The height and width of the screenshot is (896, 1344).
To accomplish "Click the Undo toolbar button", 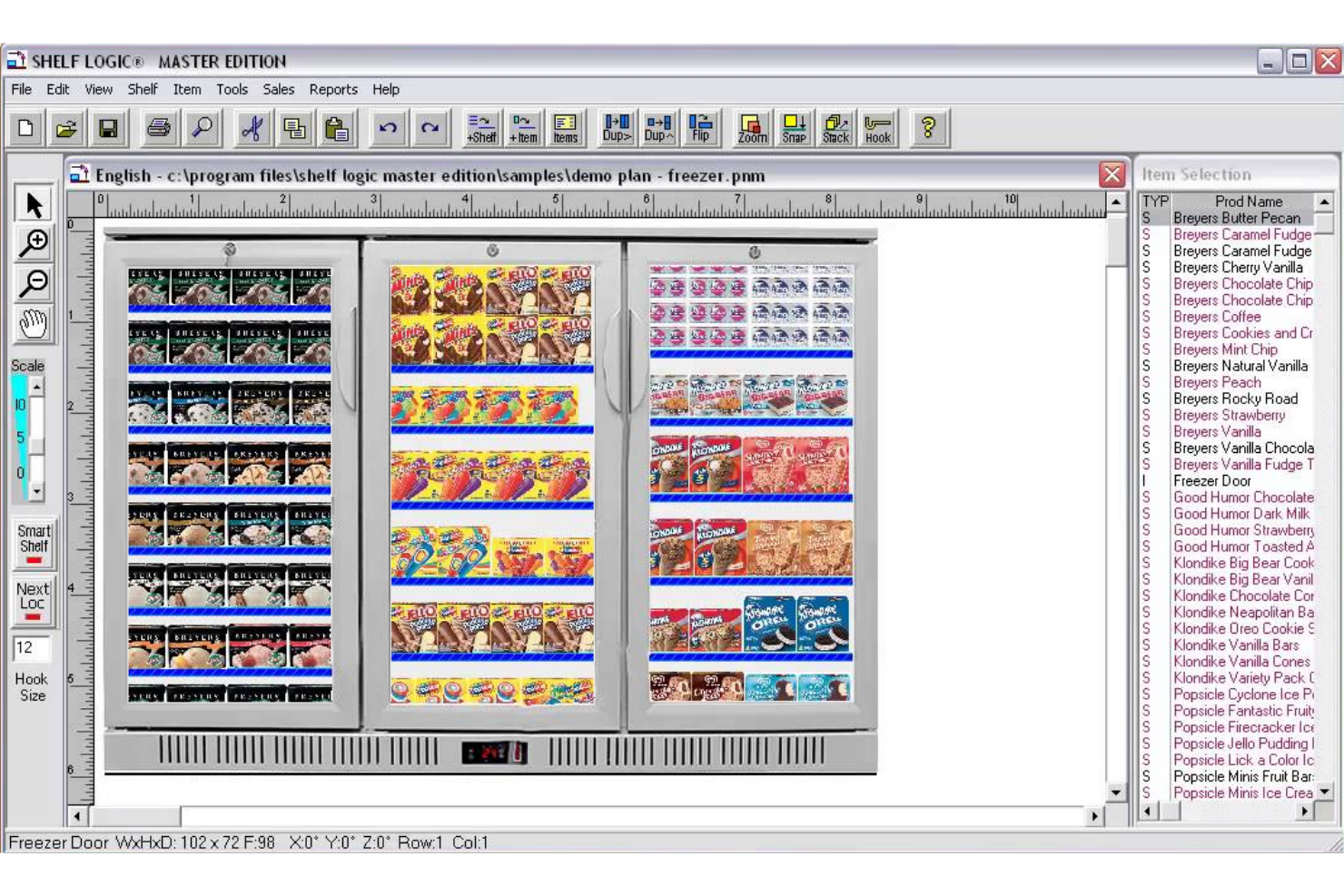I will 388,128.
